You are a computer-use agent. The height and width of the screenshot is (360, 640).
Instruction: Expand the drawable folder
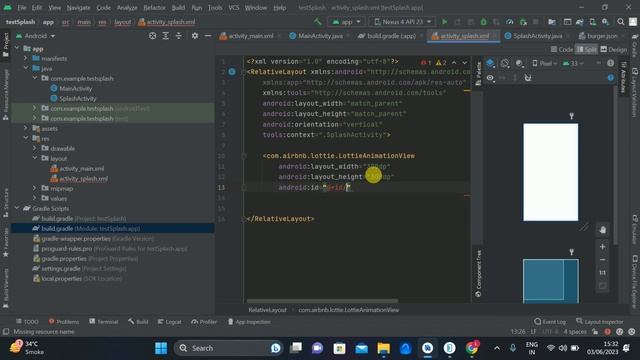(x=35, y=148)
